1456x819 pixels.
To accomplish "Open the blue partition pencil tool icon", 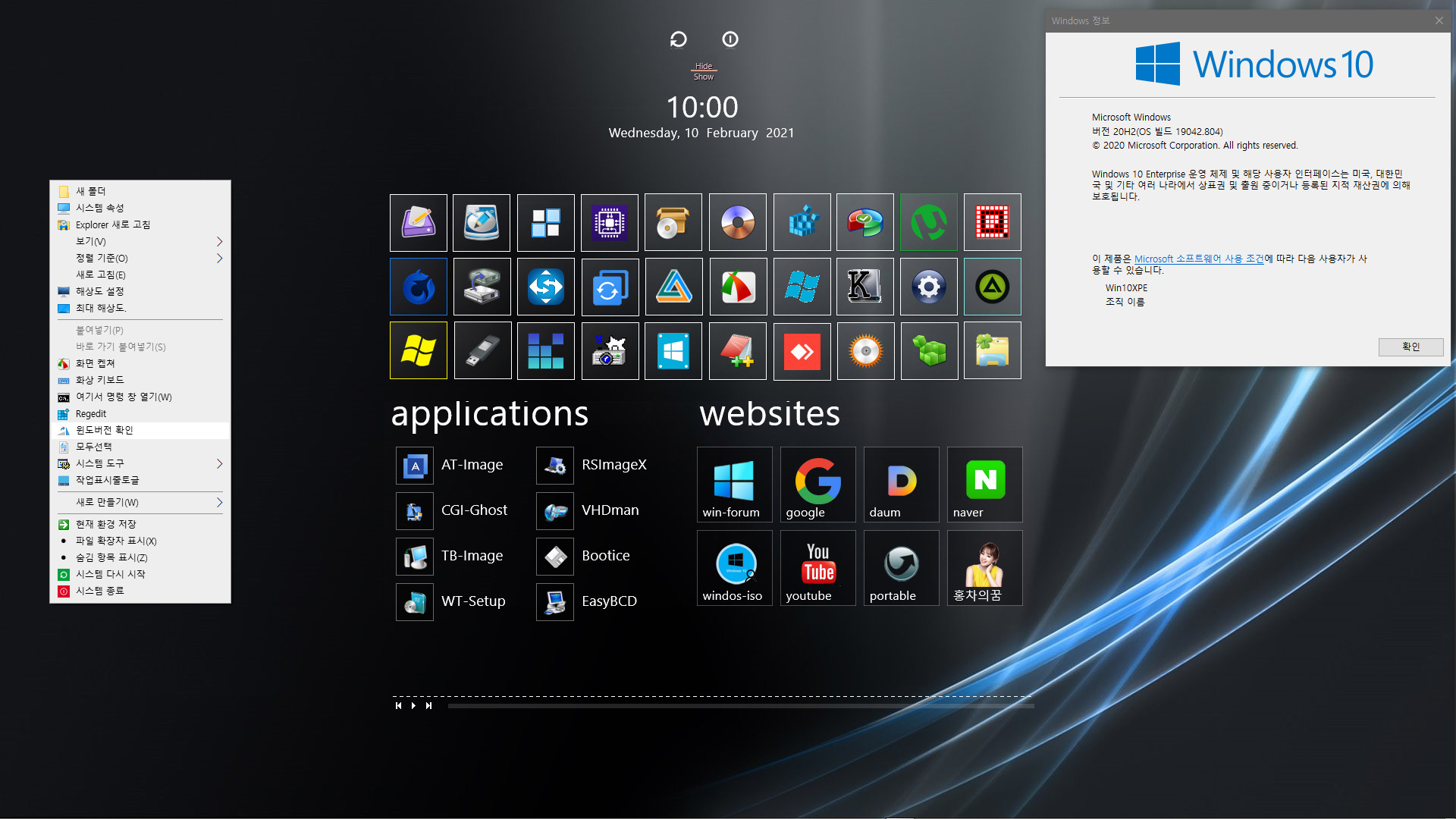I will 482,222.
